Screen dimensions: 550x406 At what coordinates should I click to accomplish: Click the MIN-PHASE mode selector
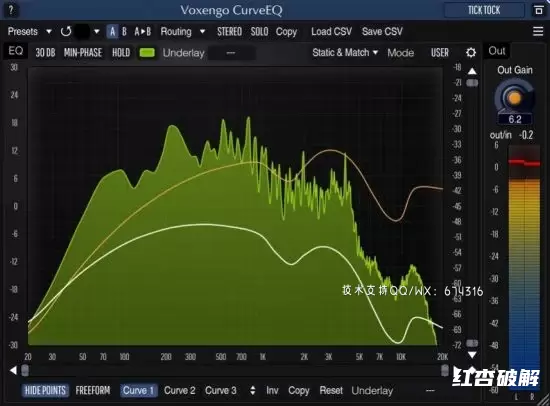tap(83, 53)
